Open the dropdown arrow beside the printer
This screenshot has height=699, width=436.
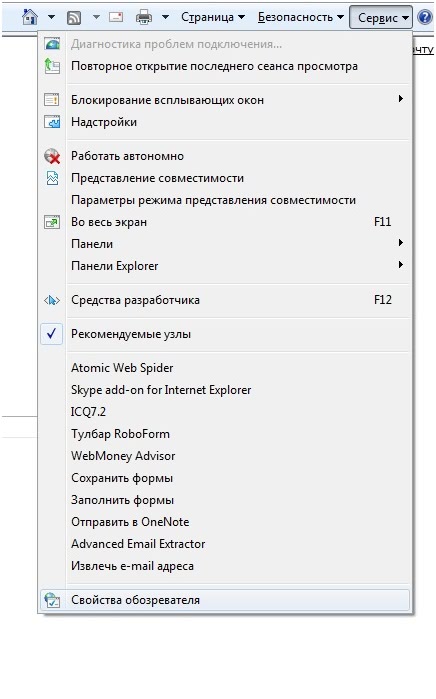point(165,17)
